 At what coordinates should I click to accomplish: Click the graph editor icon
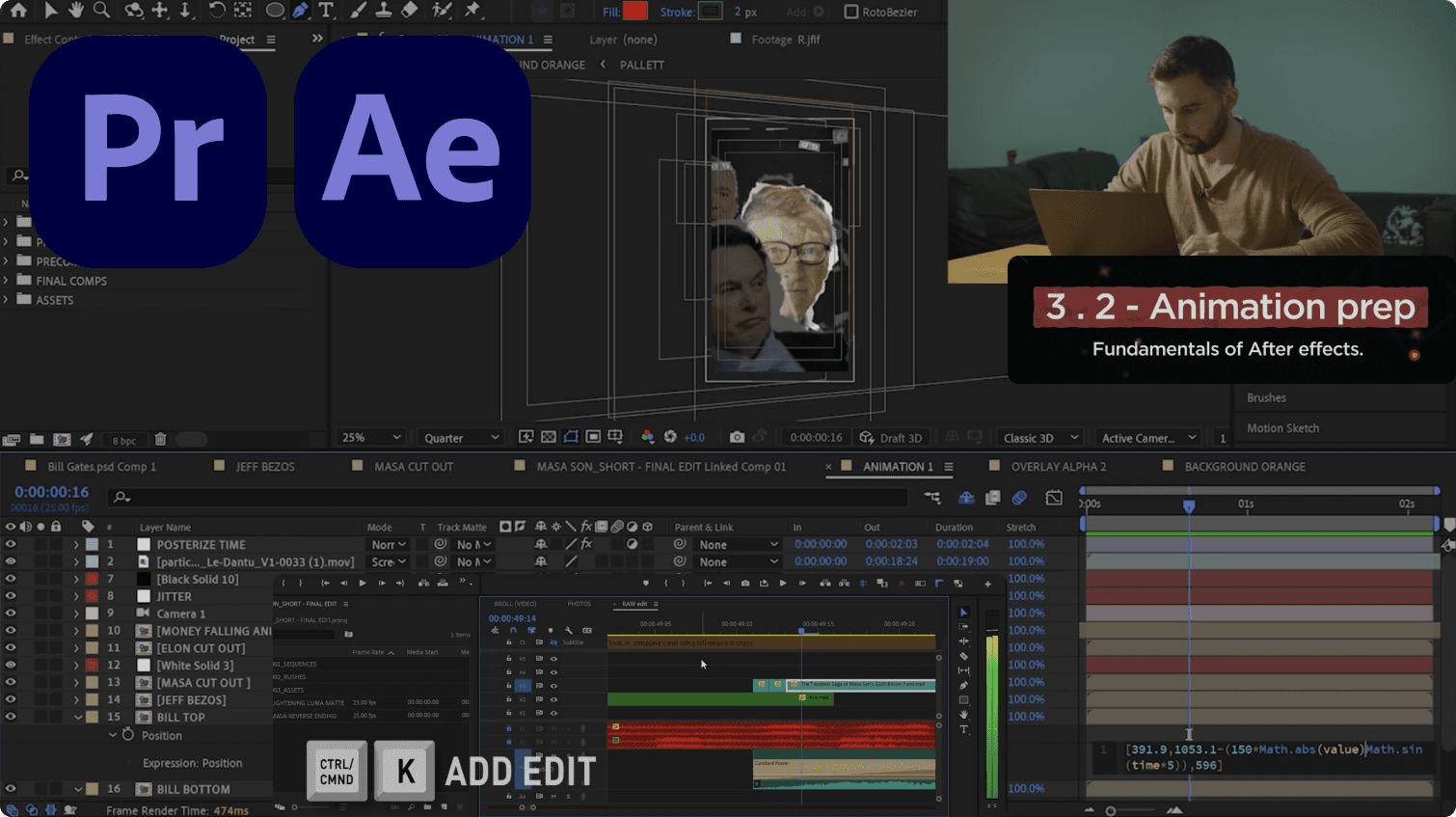click(1054, 498)
